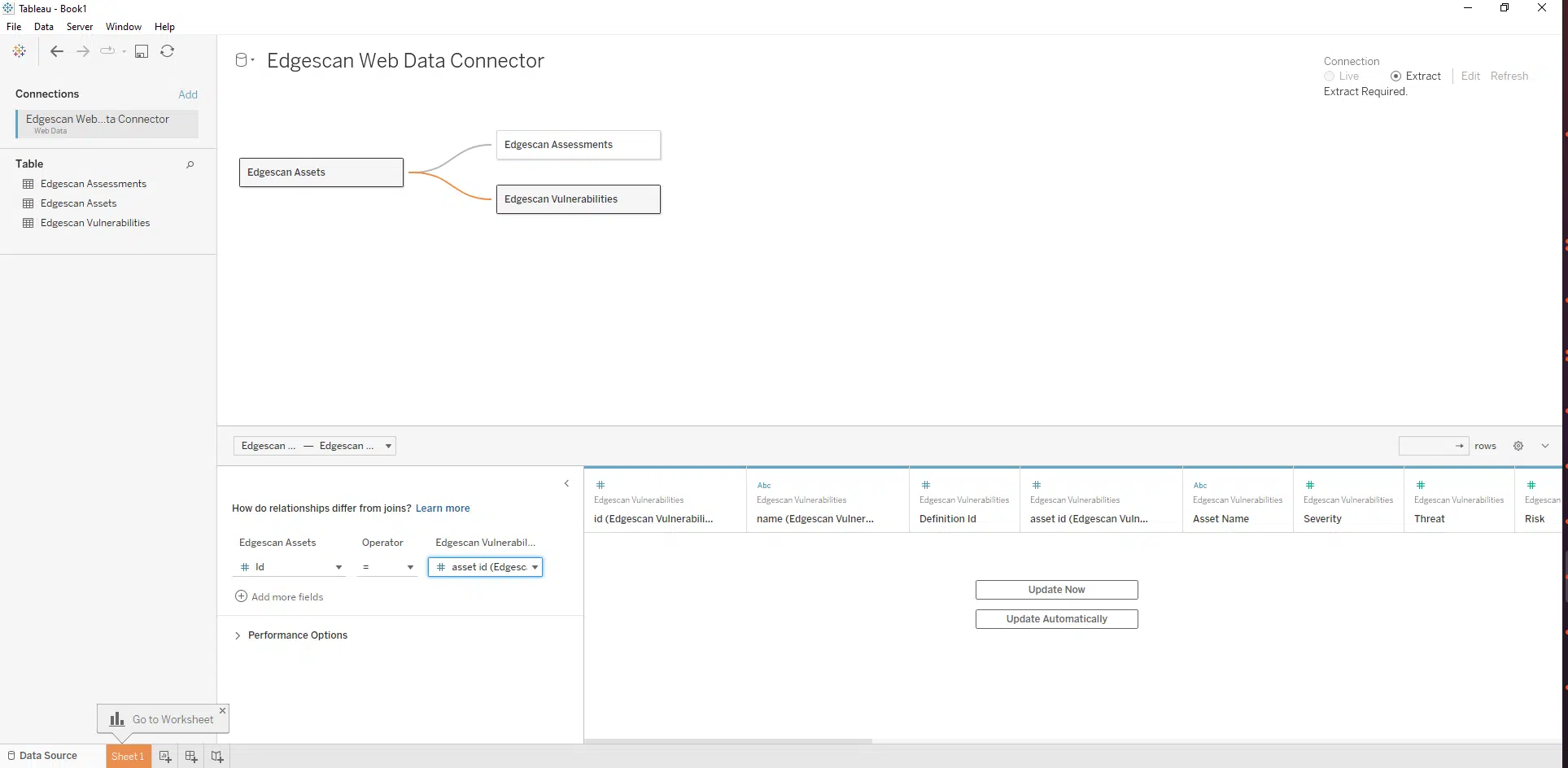The image size is (1568, 768).
Task: Click Edit extract link
Action: (1470, 76)
